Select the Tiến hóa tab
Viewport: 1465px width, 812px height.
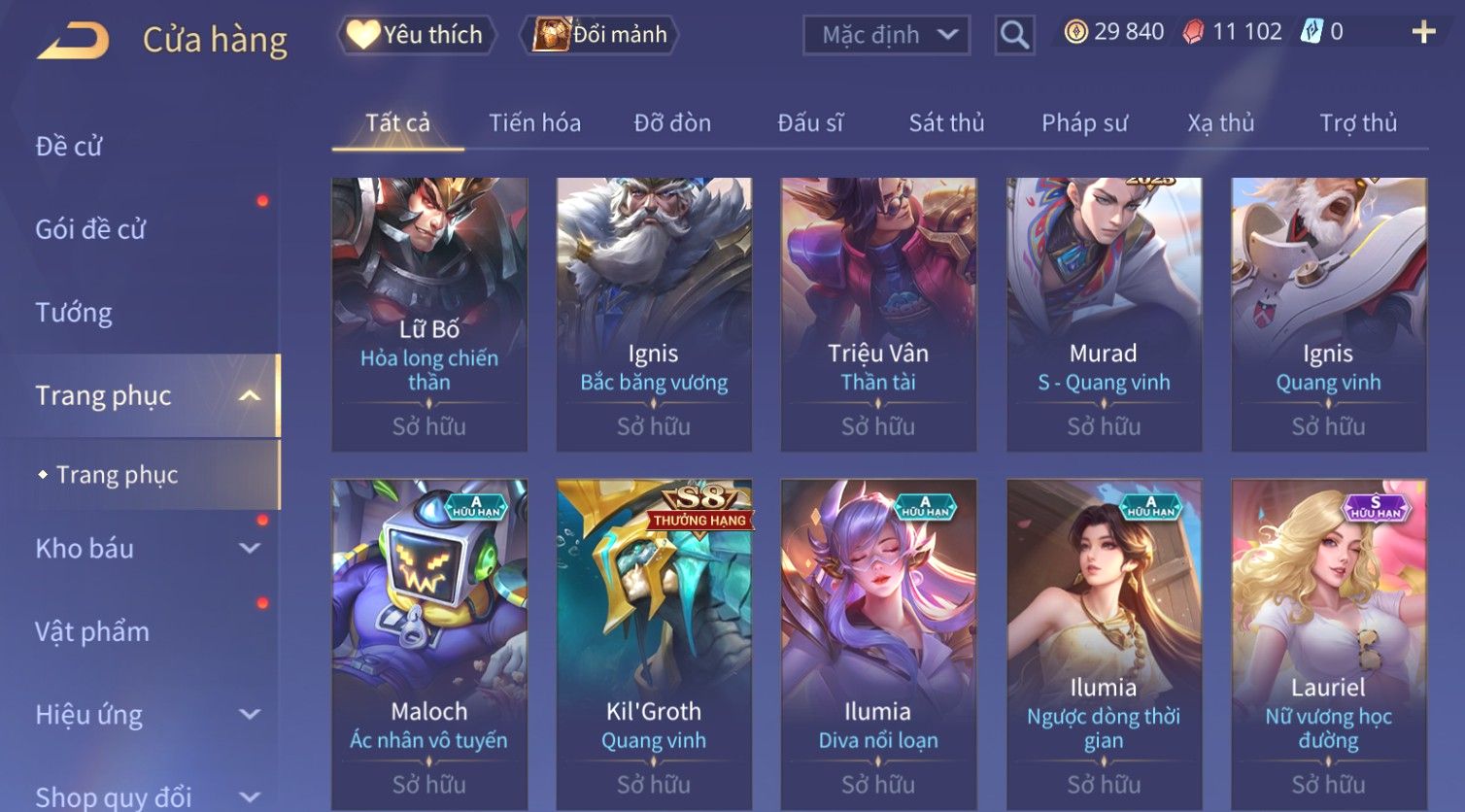534,122
